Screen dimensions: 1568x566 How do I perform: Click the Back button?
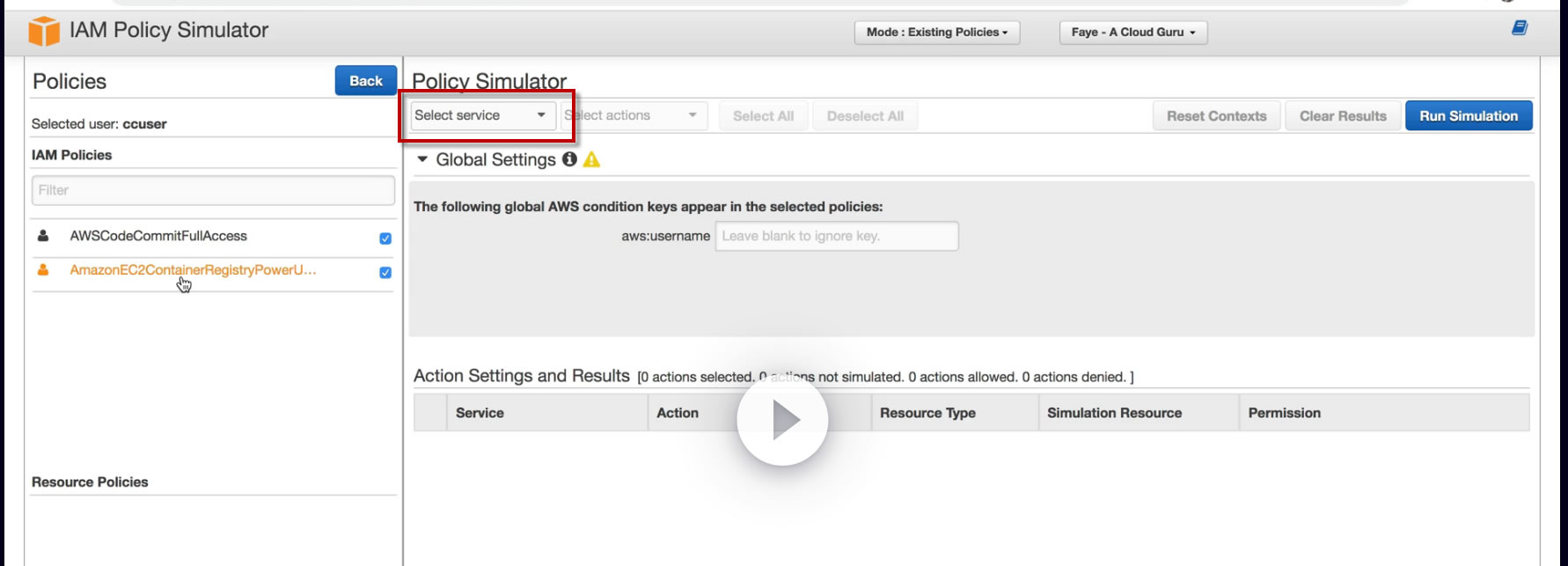click(x=366, y=81)
